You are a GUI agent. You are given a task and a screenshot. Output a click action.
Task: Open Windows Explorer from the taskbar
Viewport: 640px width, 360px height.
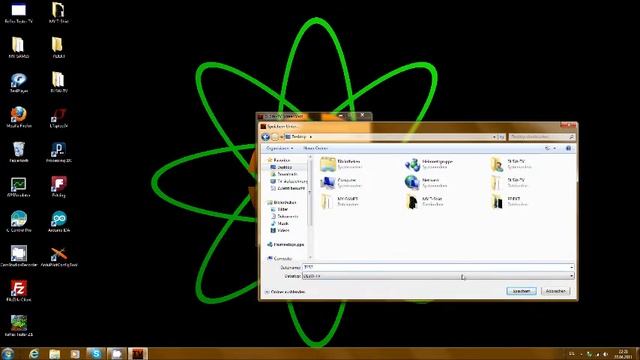coord(54,354)
